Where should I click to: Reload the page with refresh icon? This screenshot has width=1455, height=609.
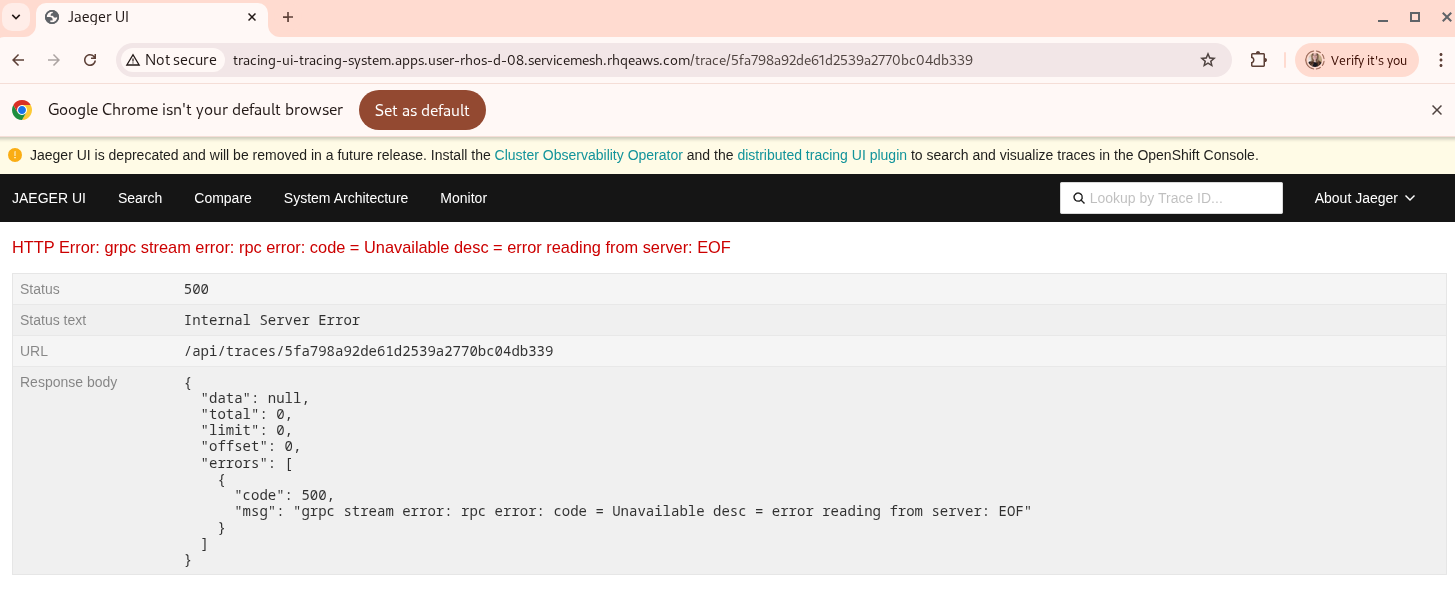[x=90, y=60]
